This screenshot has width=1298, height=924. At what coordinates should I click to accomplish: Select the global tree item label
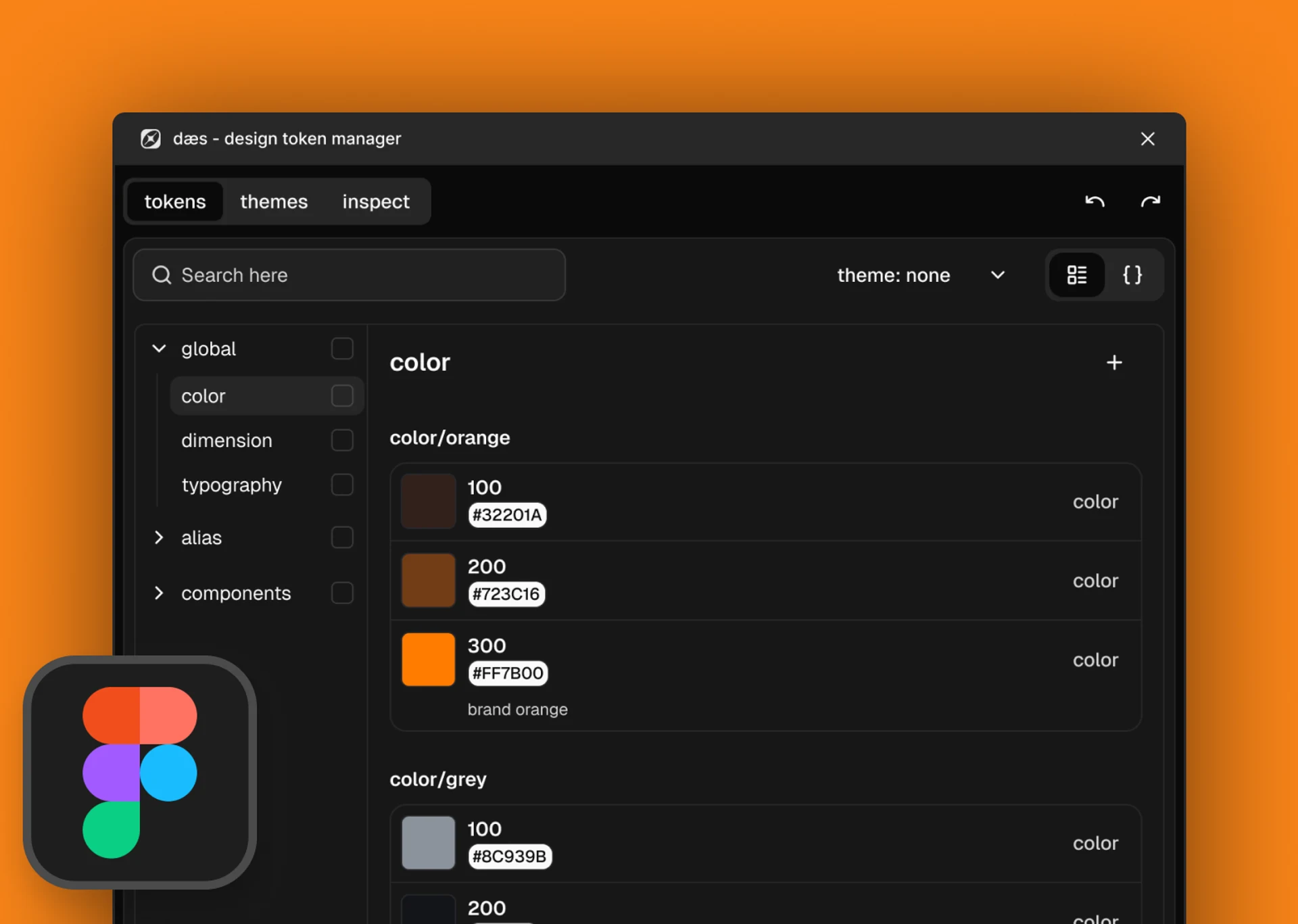(x=208, y=349)
